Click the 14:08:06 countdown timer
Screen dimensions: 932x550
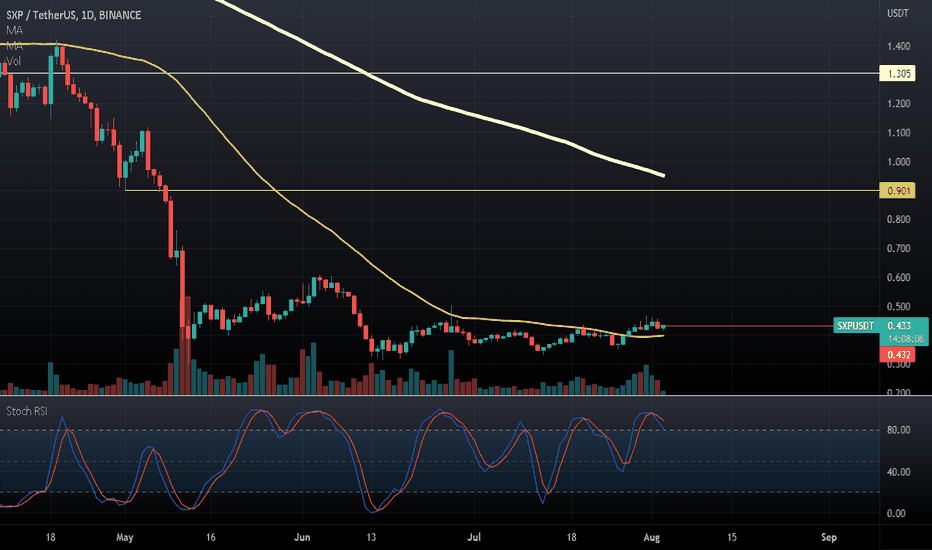pyautogui.click(x=906, y=340)
